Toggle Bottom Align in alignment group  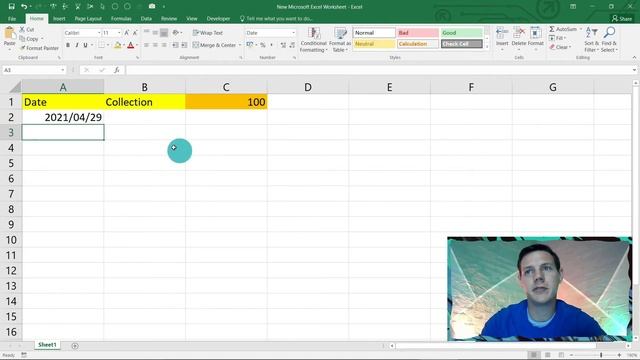[164, 33]
